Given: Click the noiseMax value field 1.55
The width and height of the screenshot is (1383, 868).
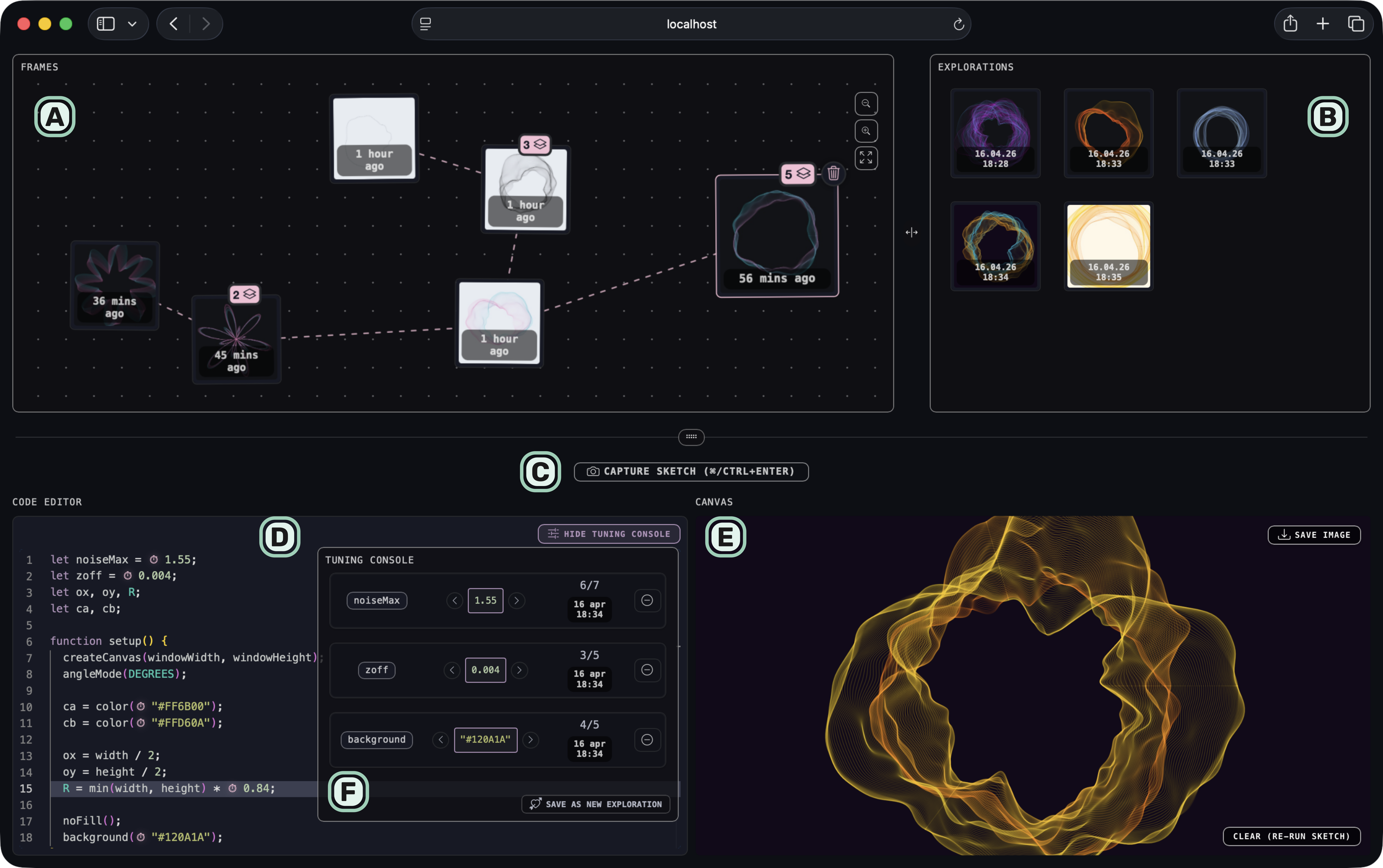Looking at the screenshot, I should pyautogui.click(x=486, y=600).
